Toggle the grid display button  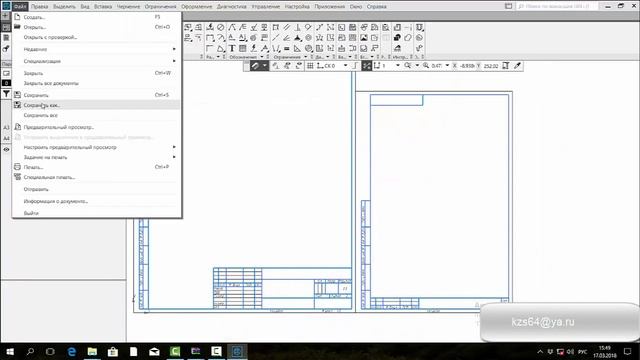(x=310, y=66)
